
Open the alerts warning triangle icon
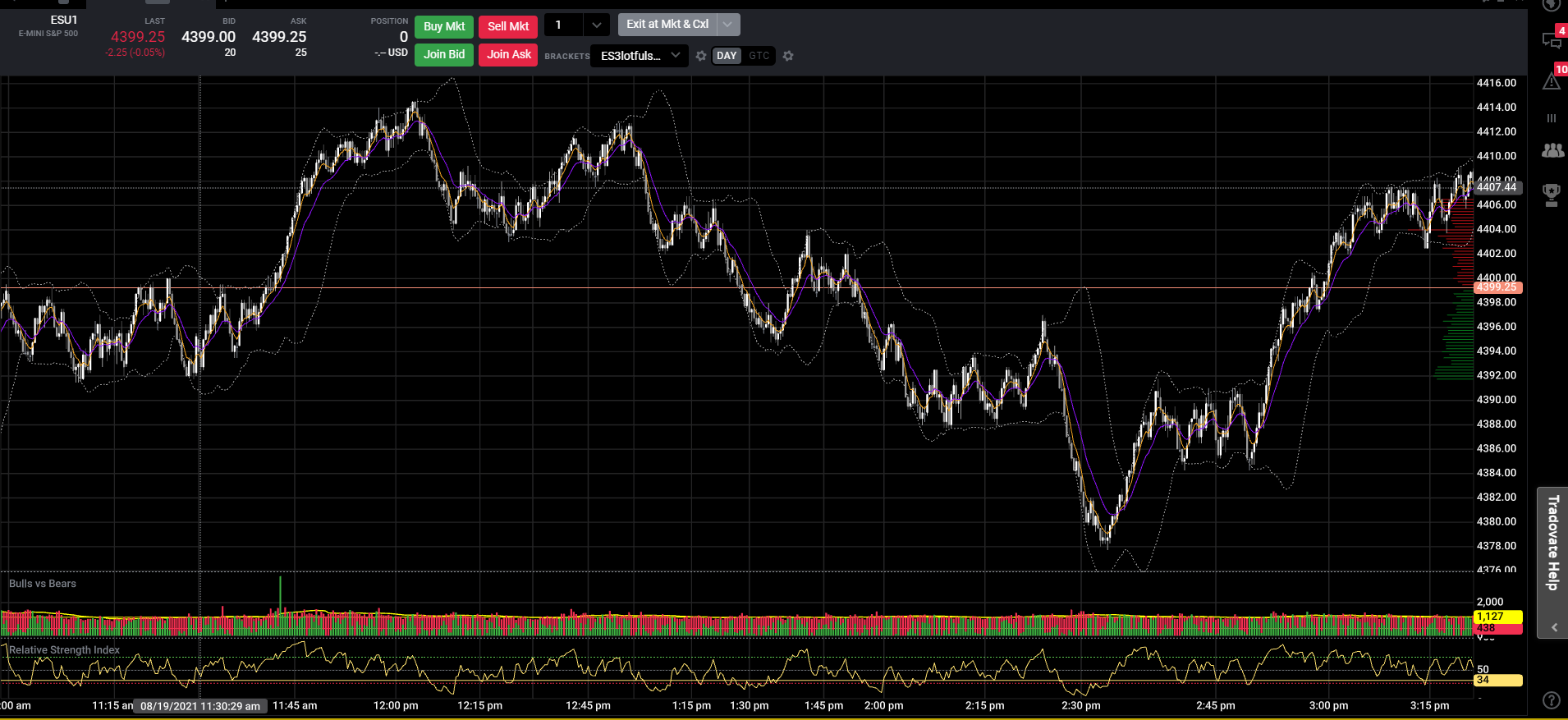(x=1551, y=81)
